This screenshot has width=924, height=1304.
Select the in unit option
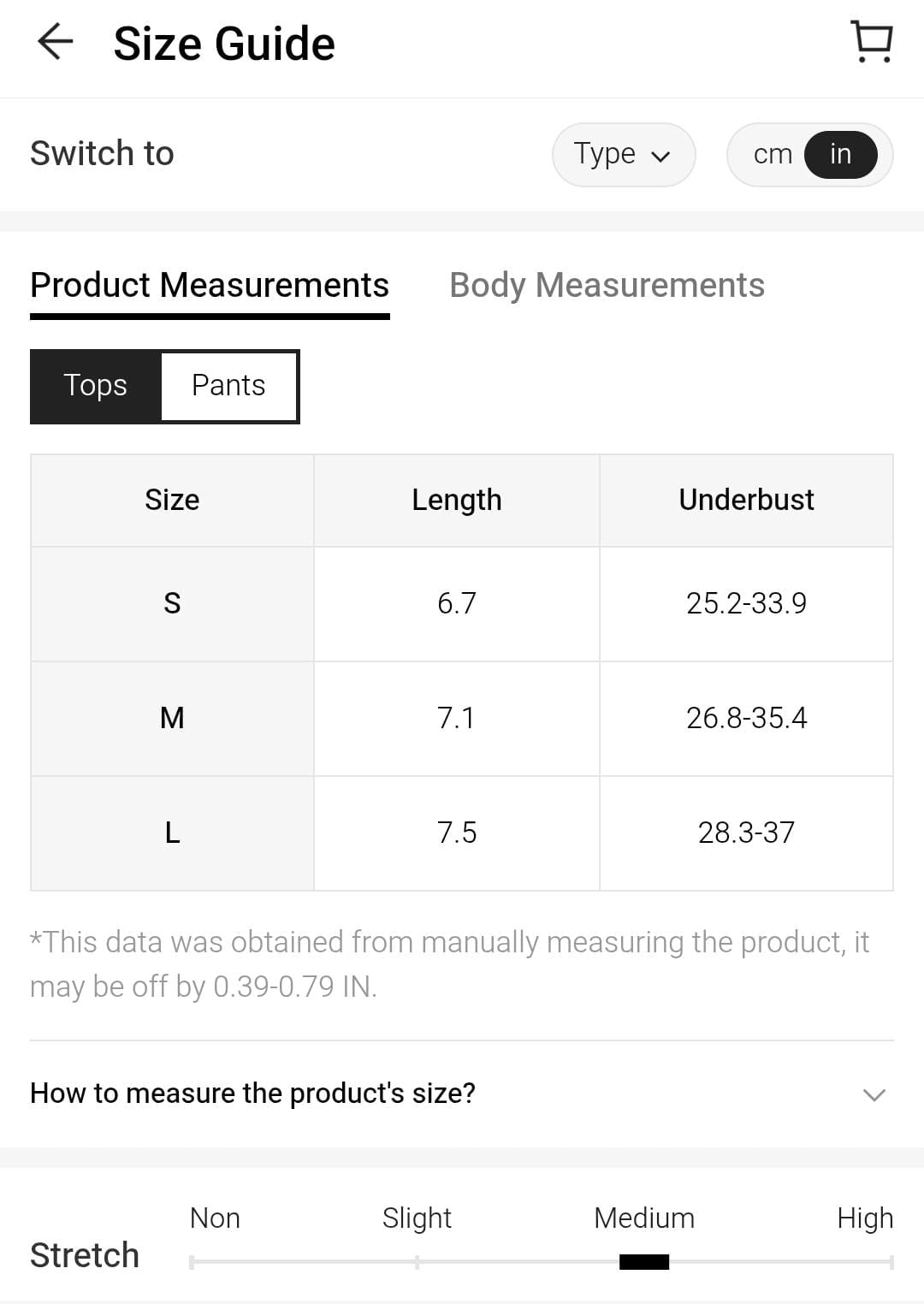tap(840, 155)
